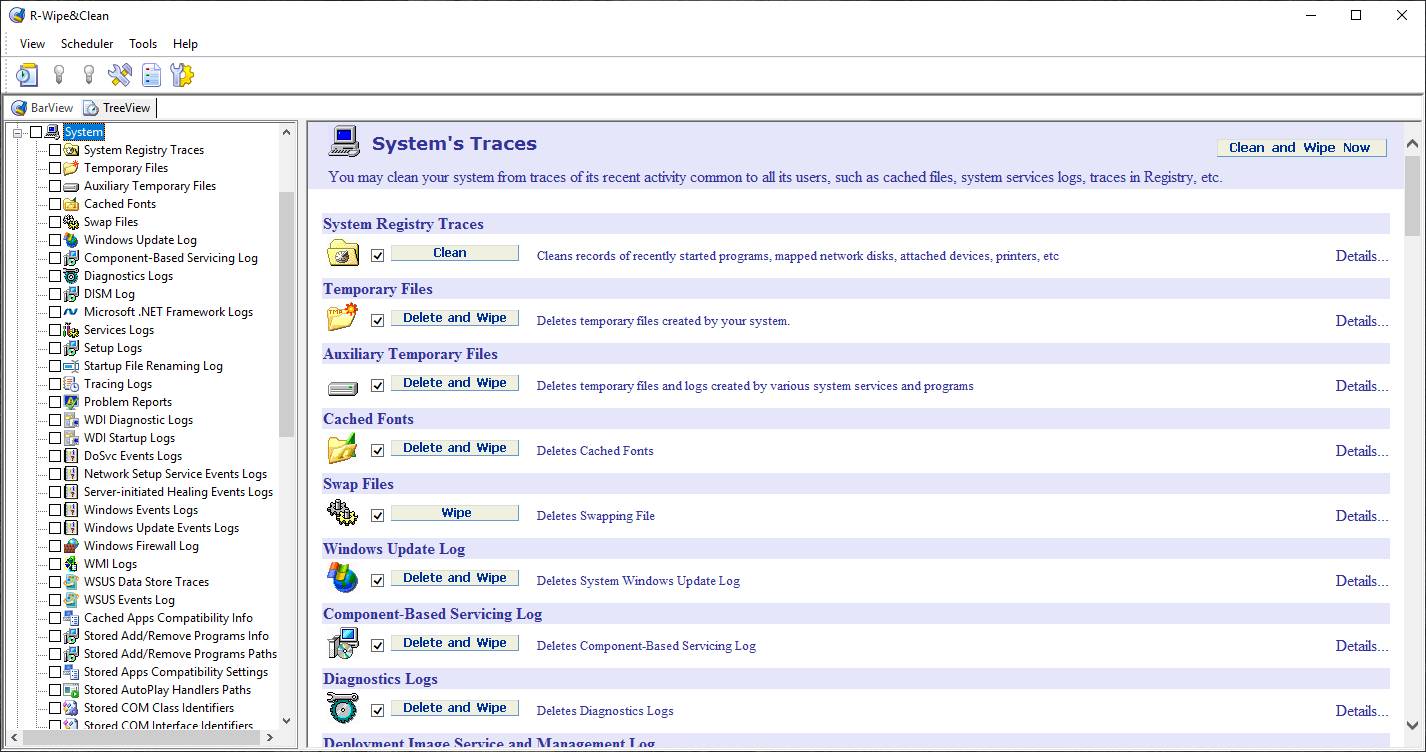Click the Component-Based Servicing Log icon in panel
The image size is (1426, 752).
point(343,644)
